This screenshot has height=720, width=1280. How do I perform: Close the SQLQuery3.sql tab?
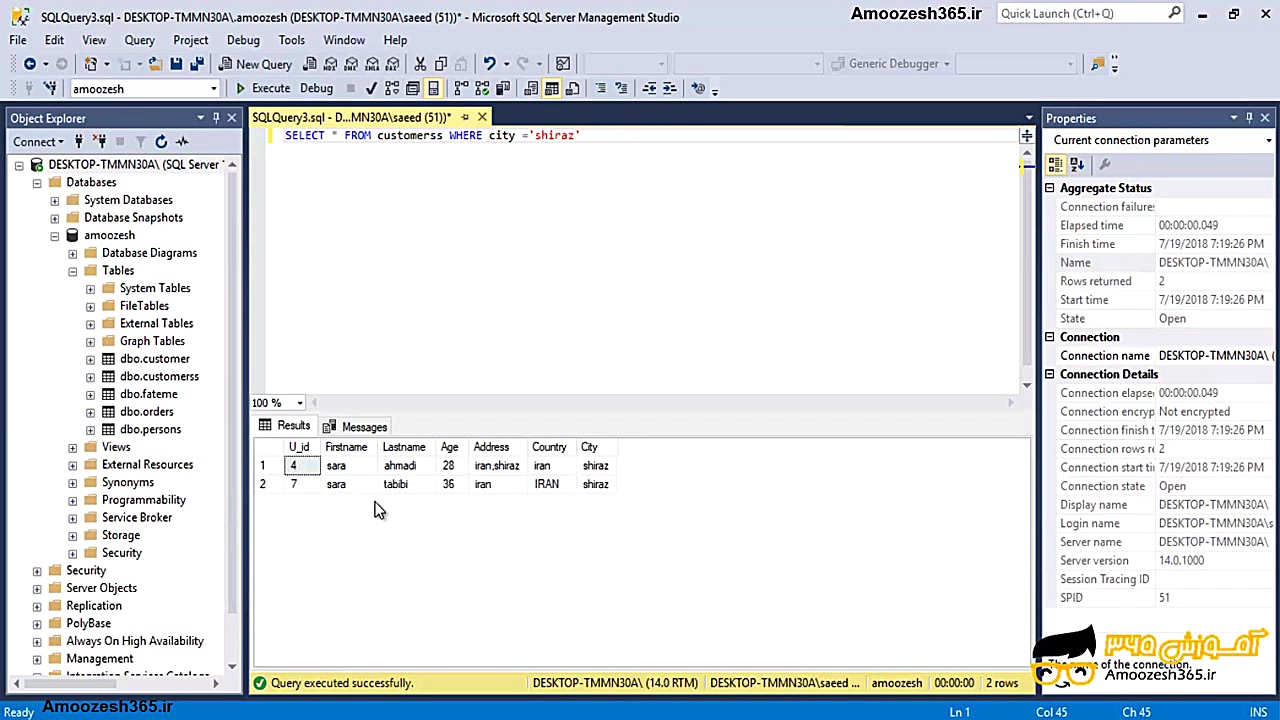point(482,118)
